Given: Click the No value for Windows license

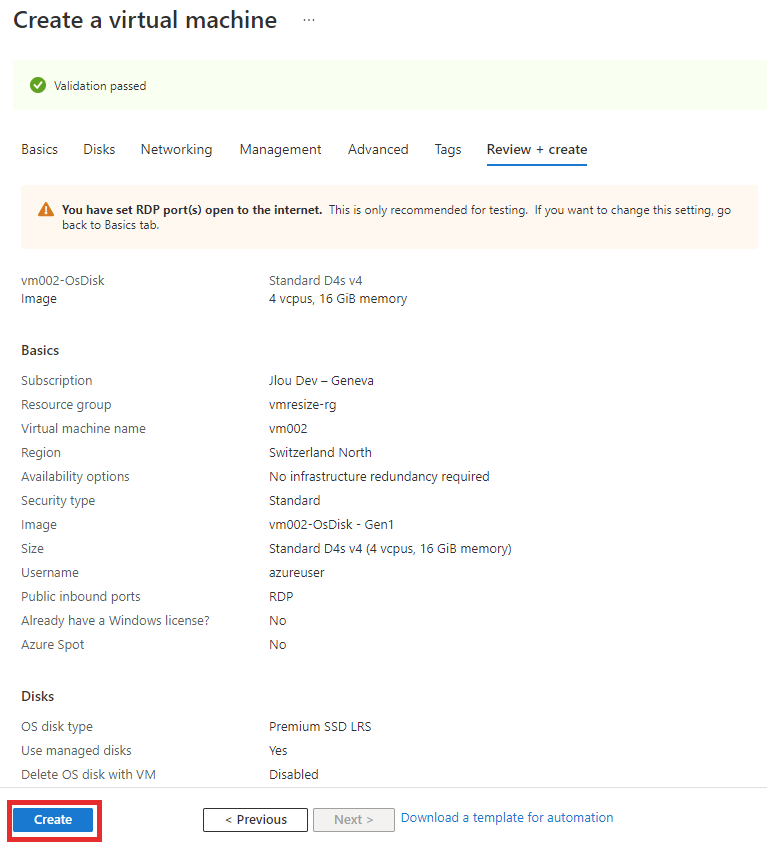Looking at the screenshot, I should 277,621.
